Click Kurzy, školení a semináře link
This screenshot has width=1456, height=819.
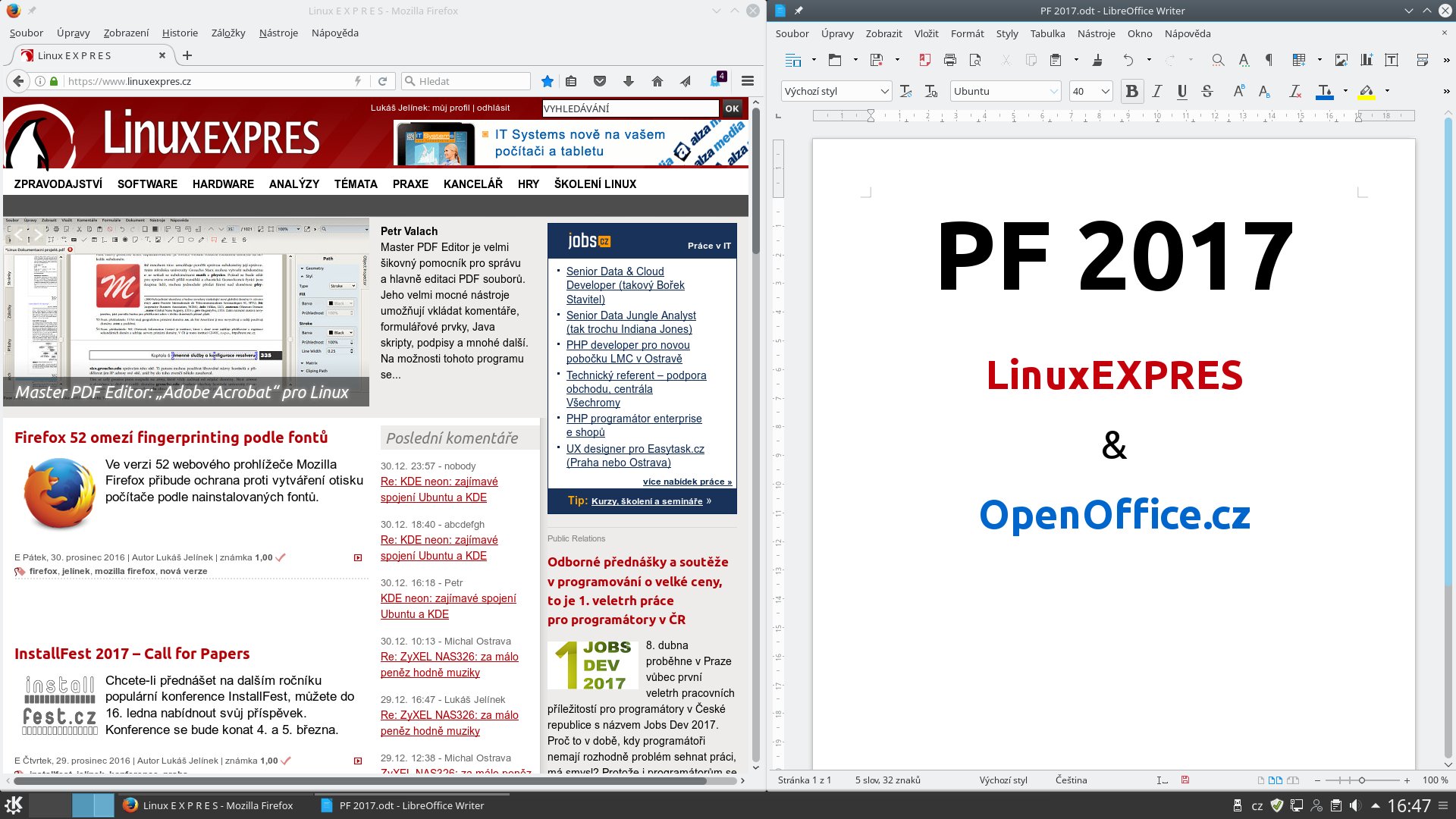[647, 501]
